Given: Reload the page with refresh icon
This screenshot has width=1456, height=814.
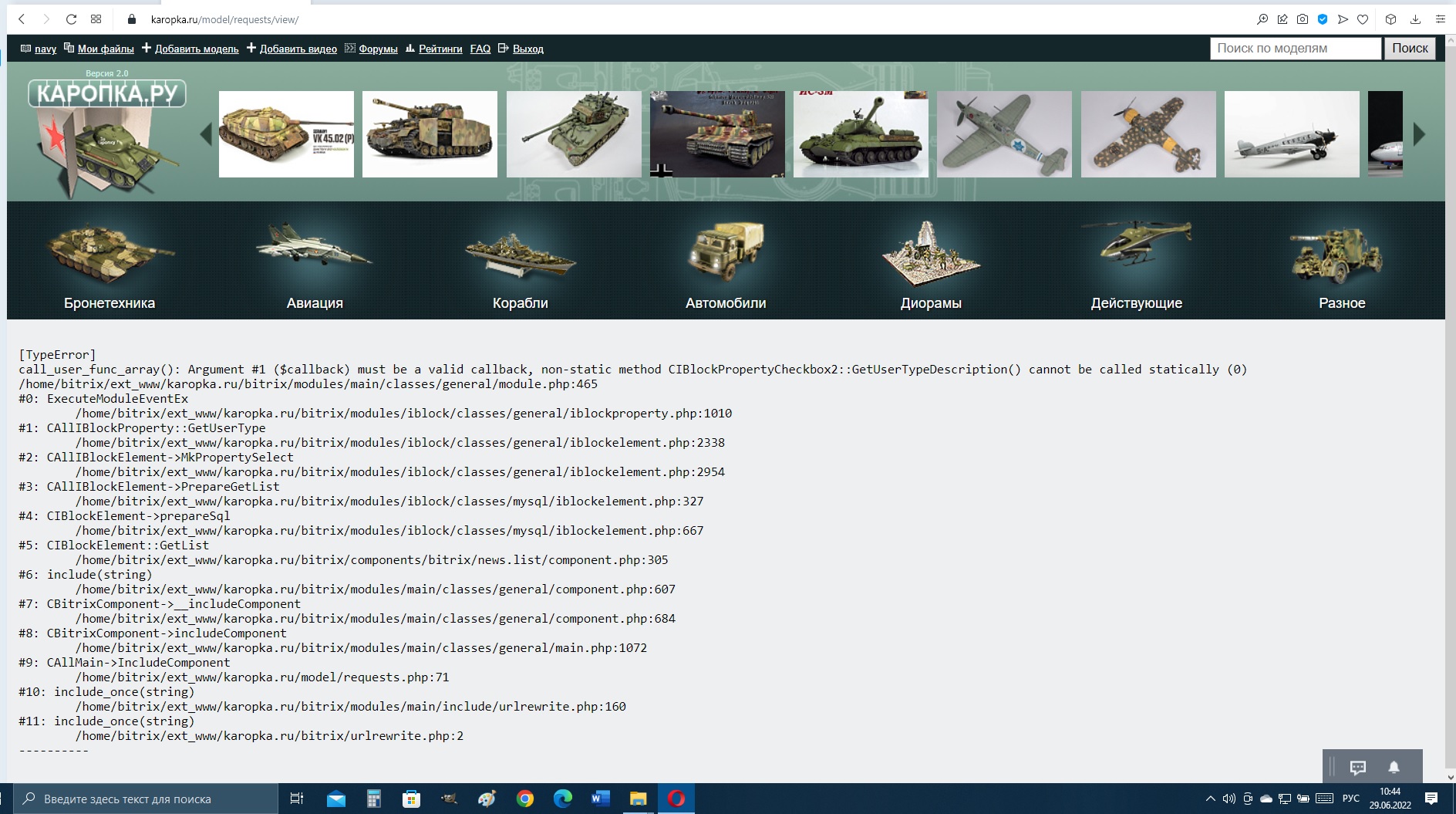Looking at the screenshot, I should [71, 19].
